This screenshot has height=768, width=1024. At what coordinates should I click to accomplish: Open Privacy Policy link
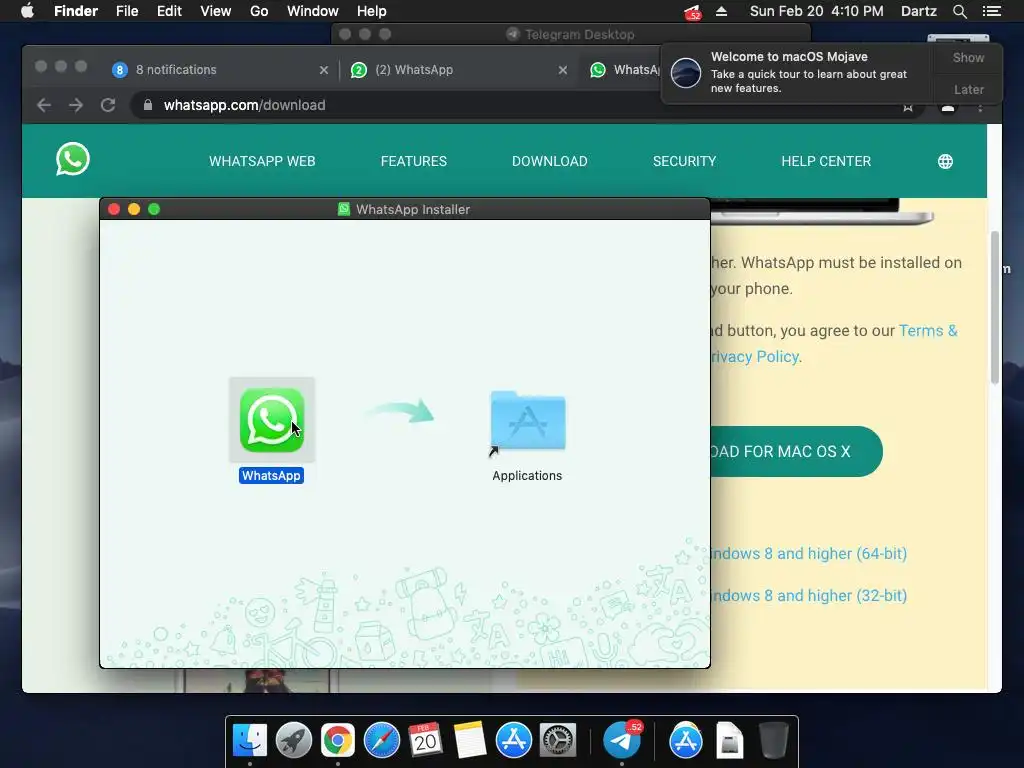[x=755, y=357]
